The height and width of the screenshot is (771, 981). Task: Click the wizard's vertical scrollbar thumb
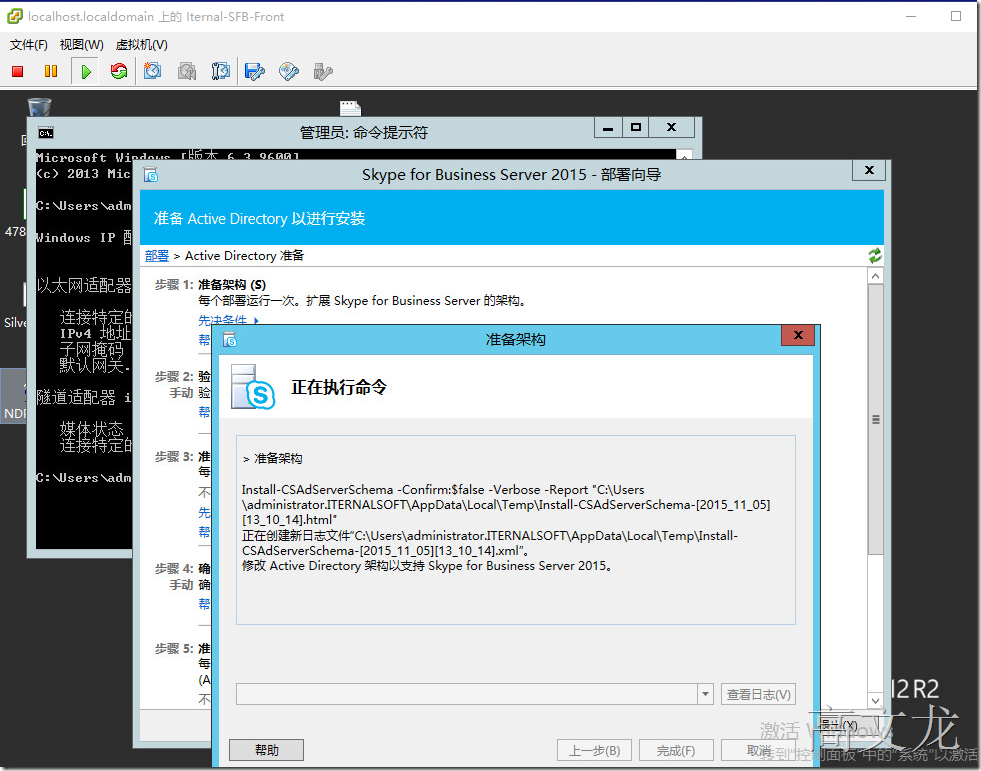[x=875, y=419]
